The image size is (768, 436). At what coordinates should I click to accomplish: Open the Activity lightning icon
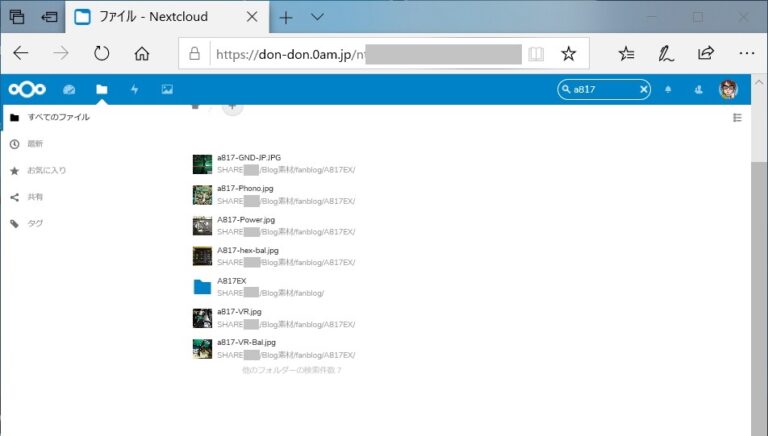134,89
